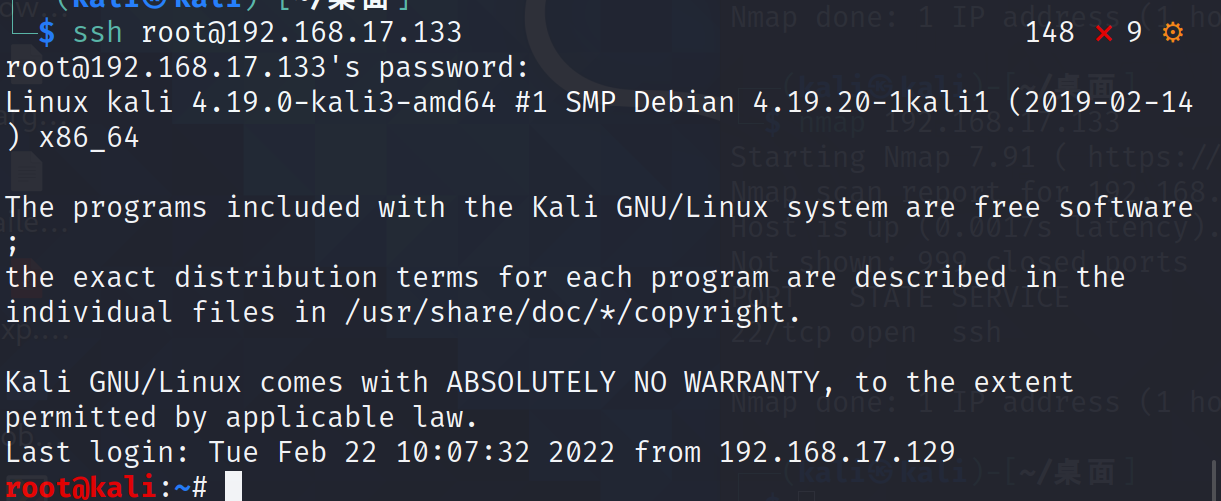Click the background jobs count 9
This screenshot has width=1221, height=501.
pos(1134,33)
